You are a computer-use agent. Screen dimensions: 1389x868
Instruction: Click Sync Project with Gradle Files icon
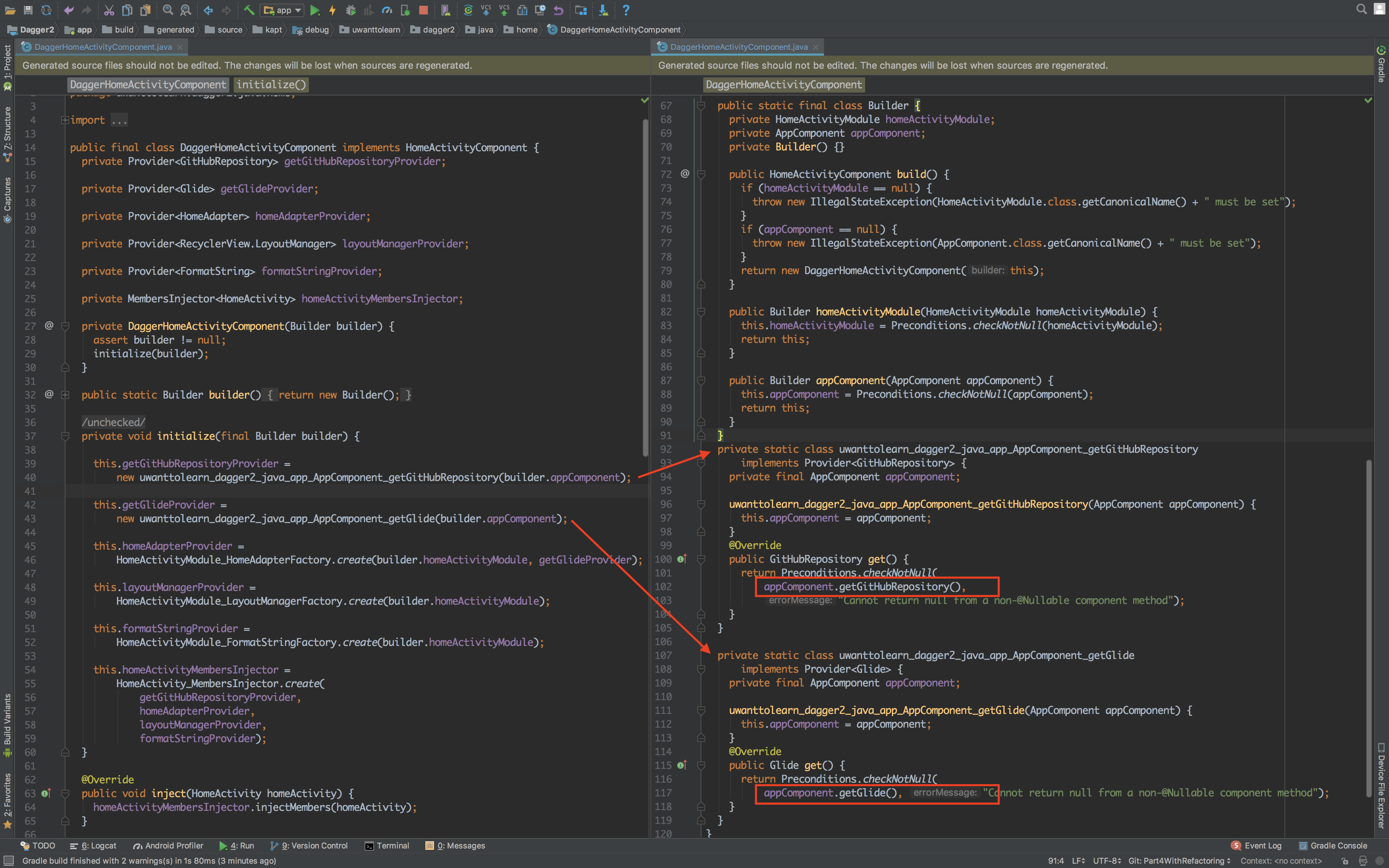point(468,10)
